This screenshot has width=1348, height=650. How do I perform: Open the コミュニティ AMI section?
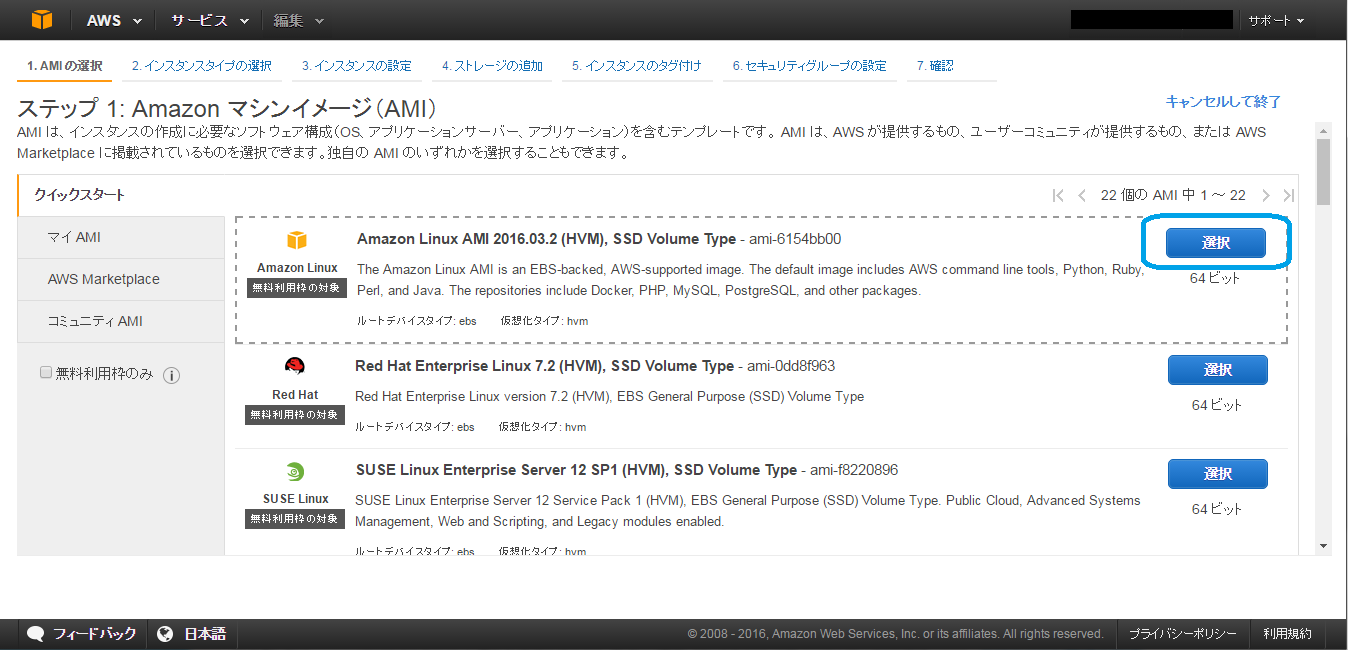click(x=121, y=321)
